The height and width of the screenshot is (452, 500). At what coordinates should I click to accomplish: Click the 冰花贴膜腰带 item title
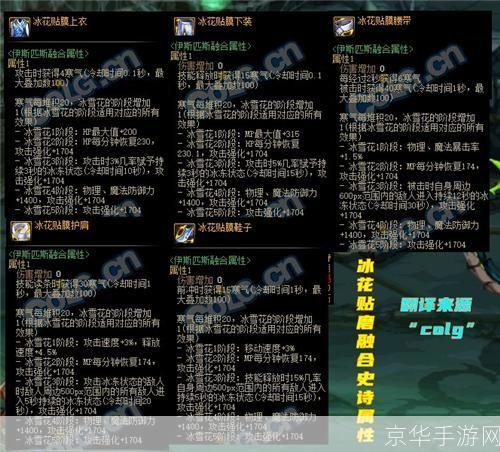tap(384, 21)
